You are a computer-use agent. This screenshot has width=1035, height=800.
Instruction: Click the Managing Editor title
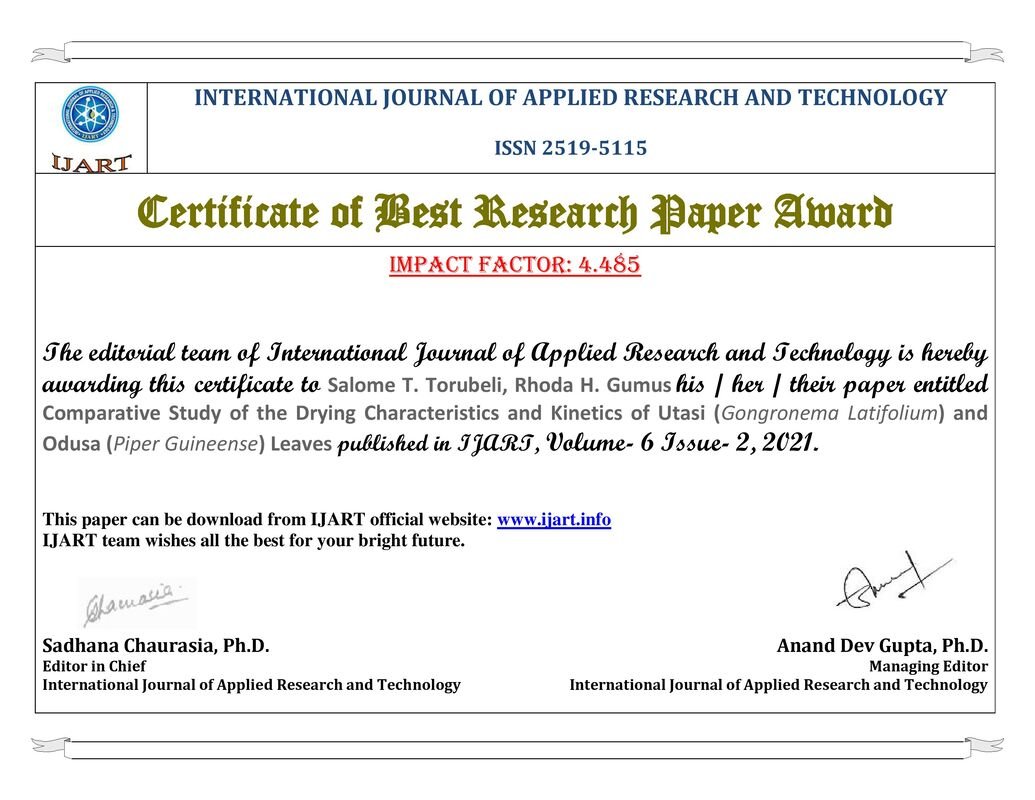tap(928, 666)
